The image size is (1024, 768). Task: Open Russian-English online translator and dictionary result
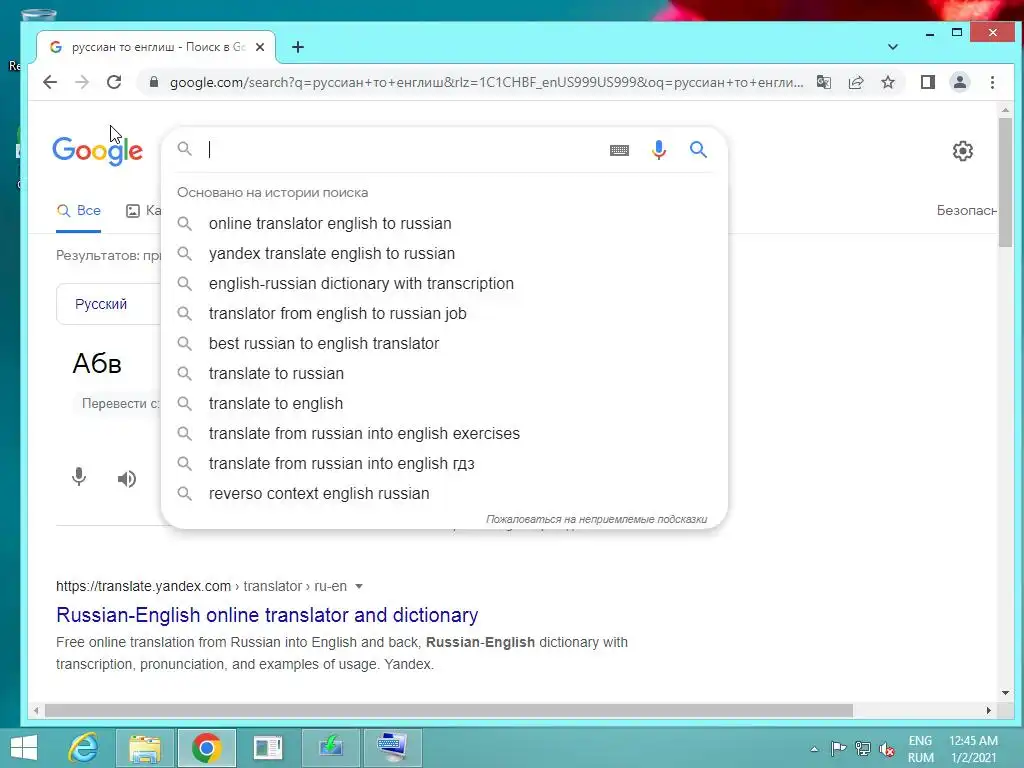tap(267, 615)
